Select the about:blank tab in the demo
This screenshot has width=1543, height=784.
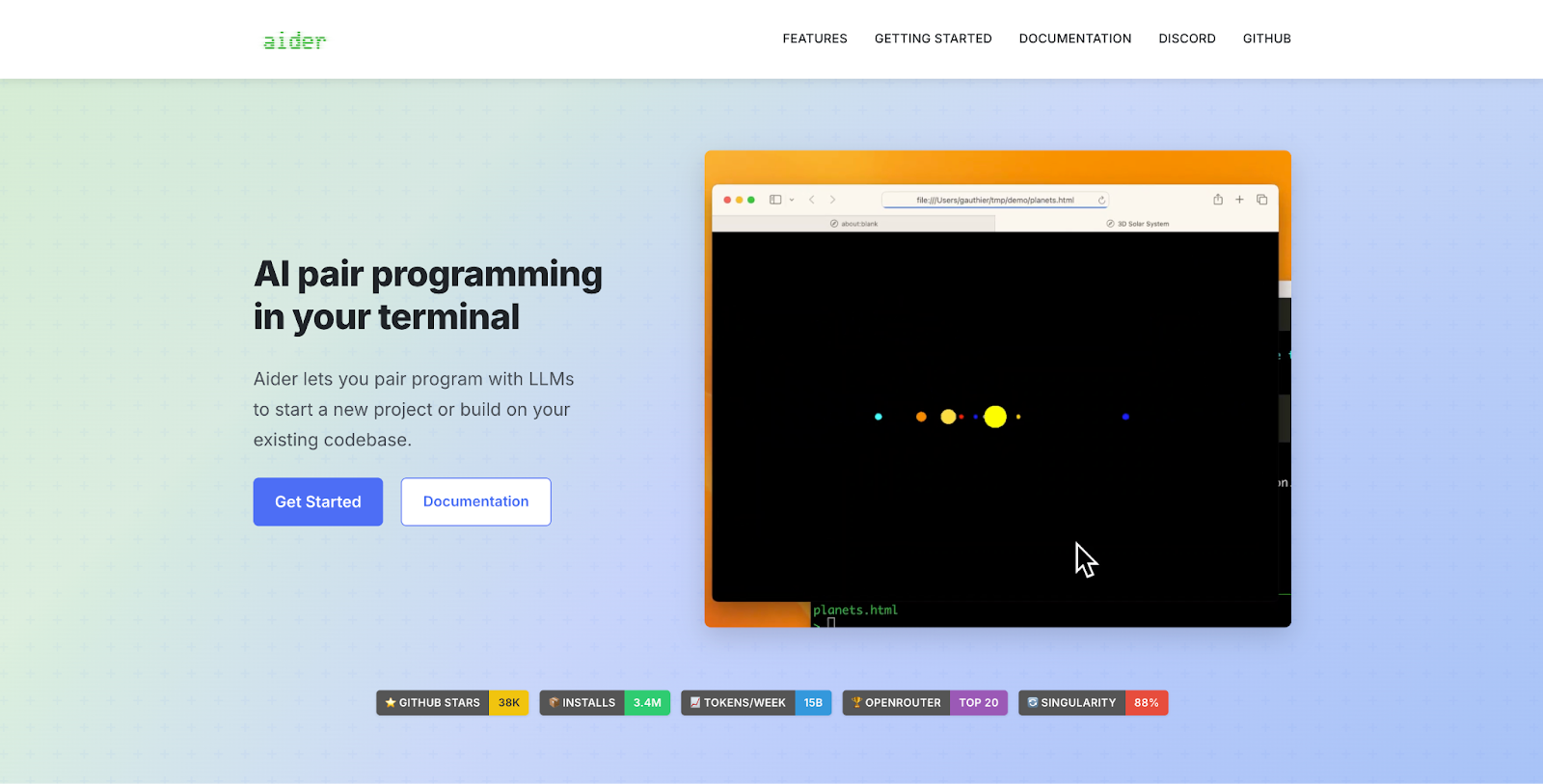853,224
